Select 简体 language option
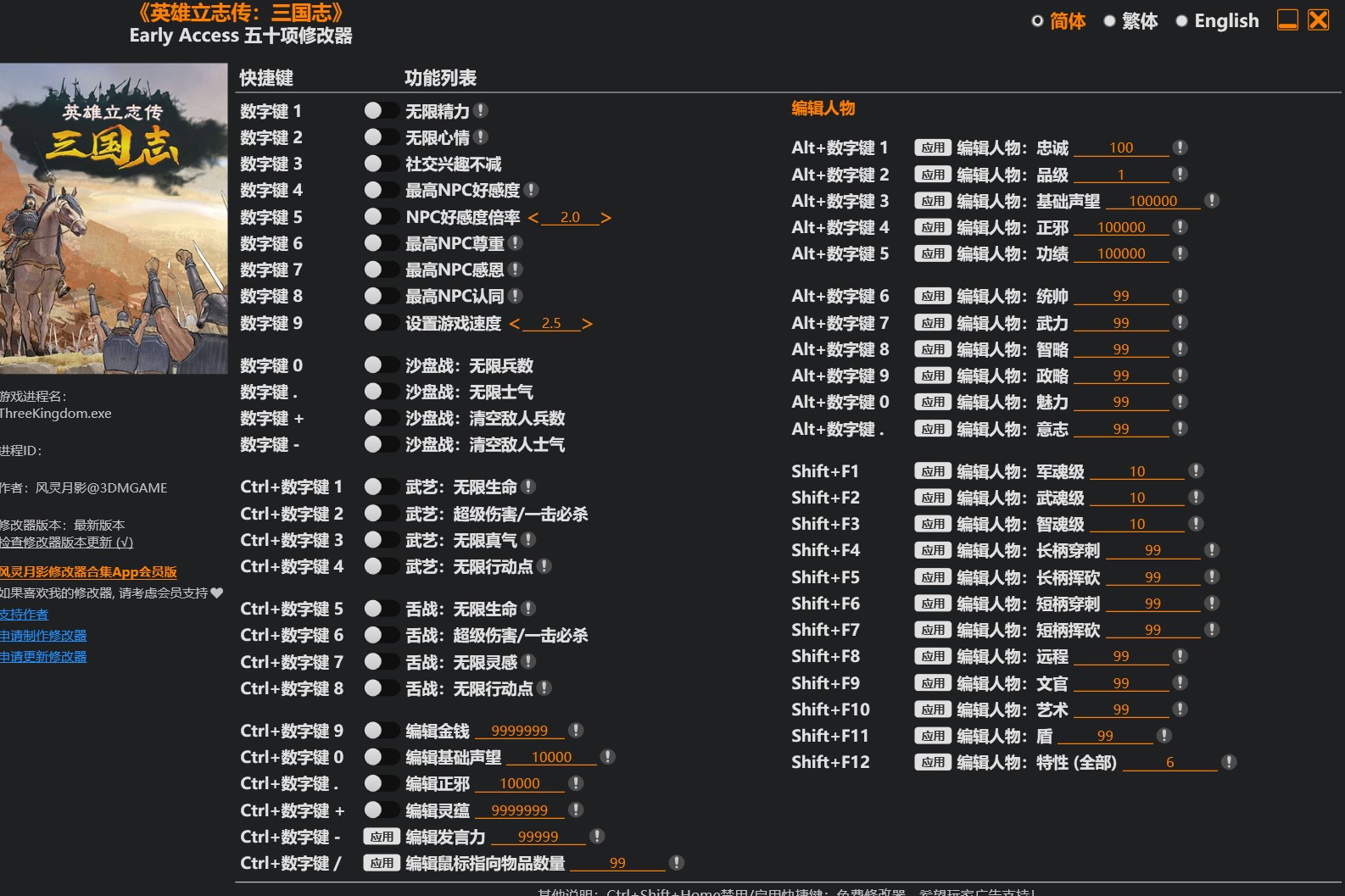This screenshot has width=1345, height=896. tap(1058, 21)
